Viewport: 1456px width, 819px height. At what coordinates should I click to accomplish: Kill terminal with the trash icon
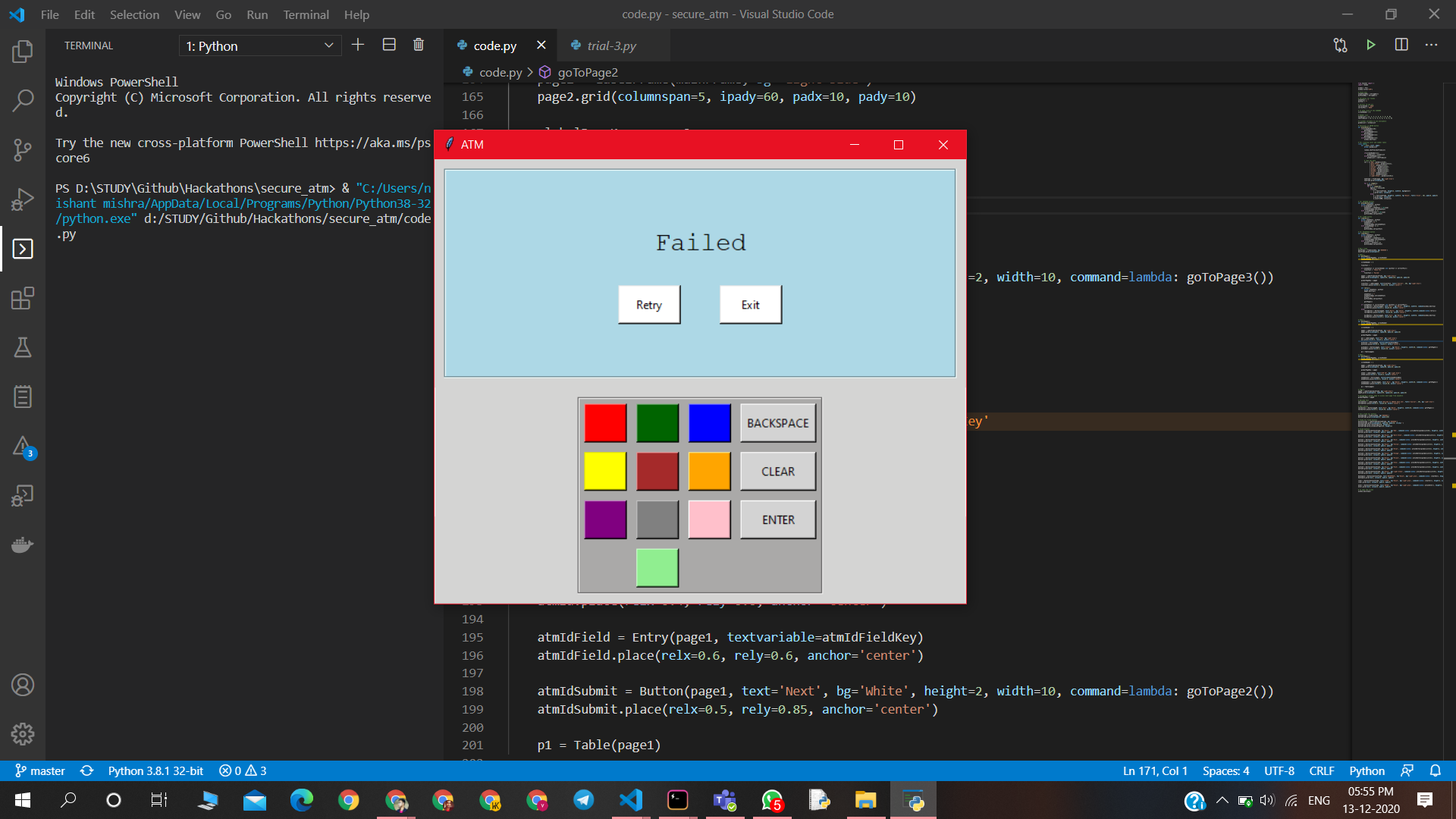[x=419, y=45]
